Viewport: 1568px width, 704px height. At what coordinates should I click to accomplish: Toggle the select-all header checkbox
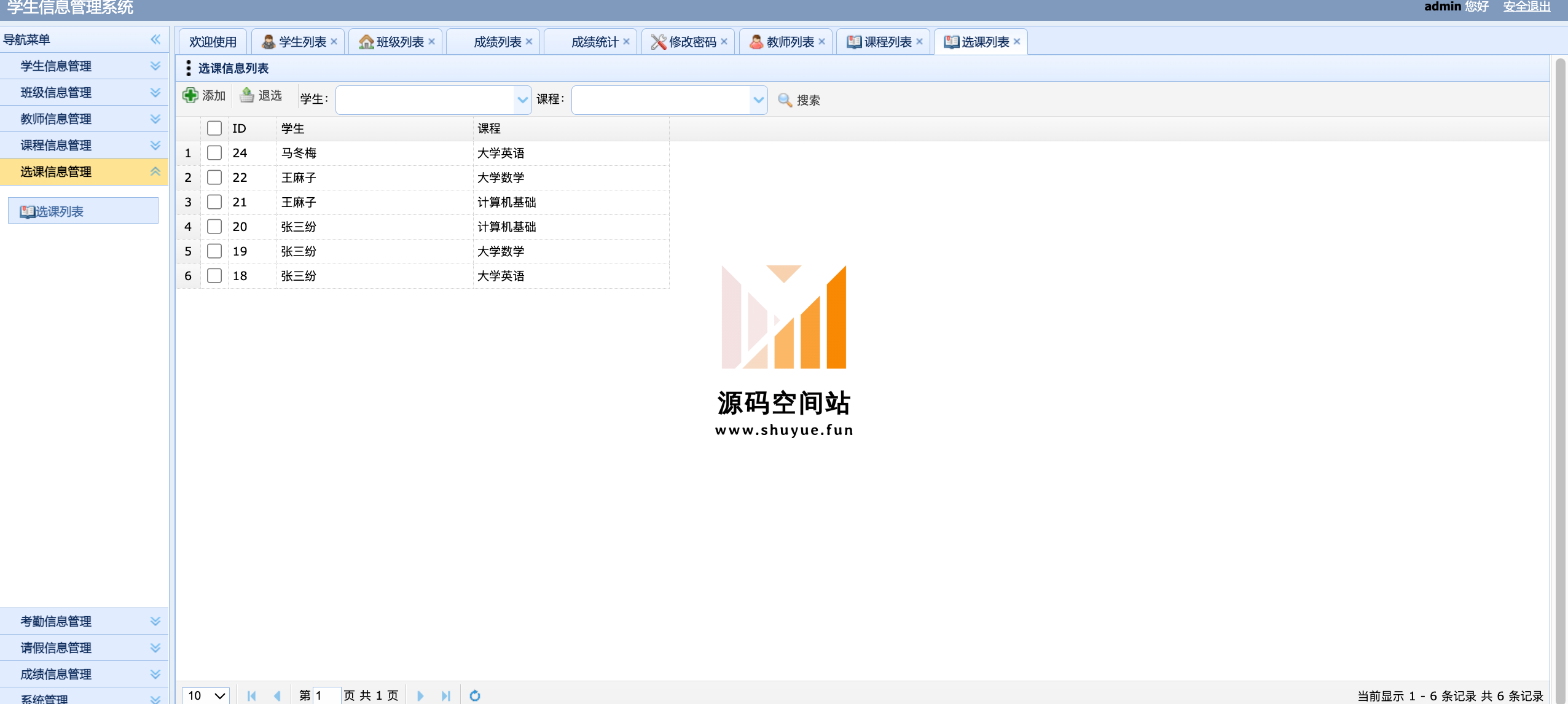pos(214,128)
